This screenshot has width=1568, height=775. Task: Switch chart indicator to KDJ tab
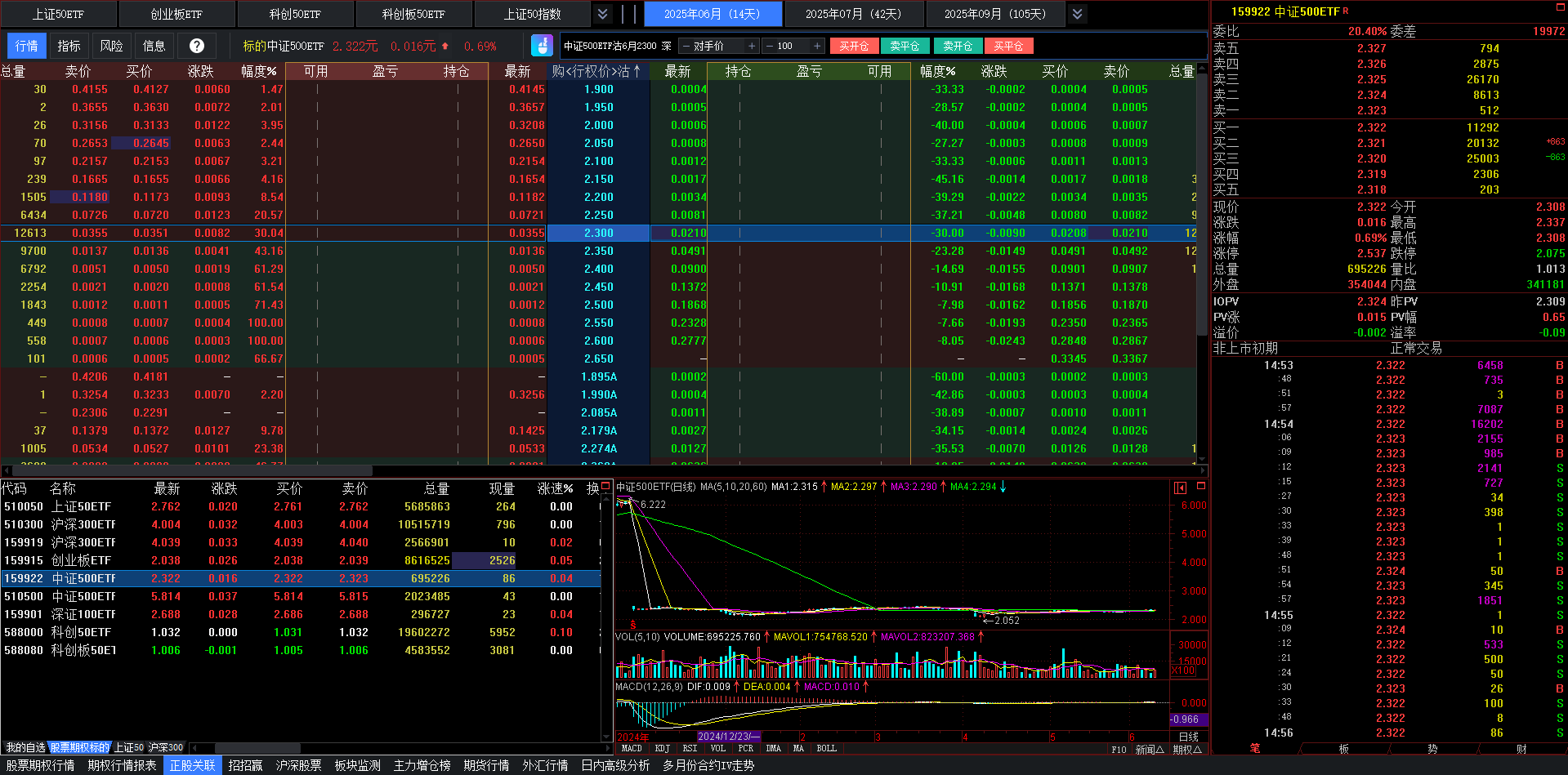(x=663, y=748)
